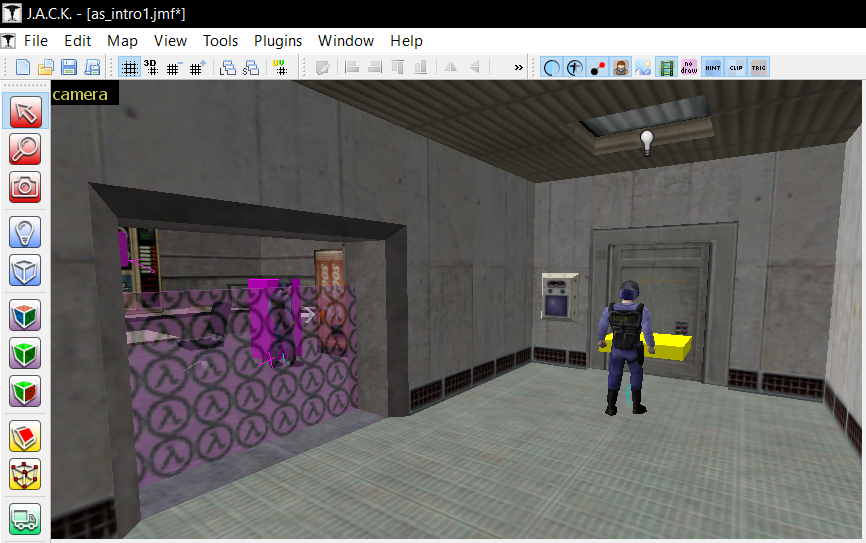The height and width of the screenshot is (543, 866).
Task: Click the align top toolbar icon
Action: tap(398, 67)
